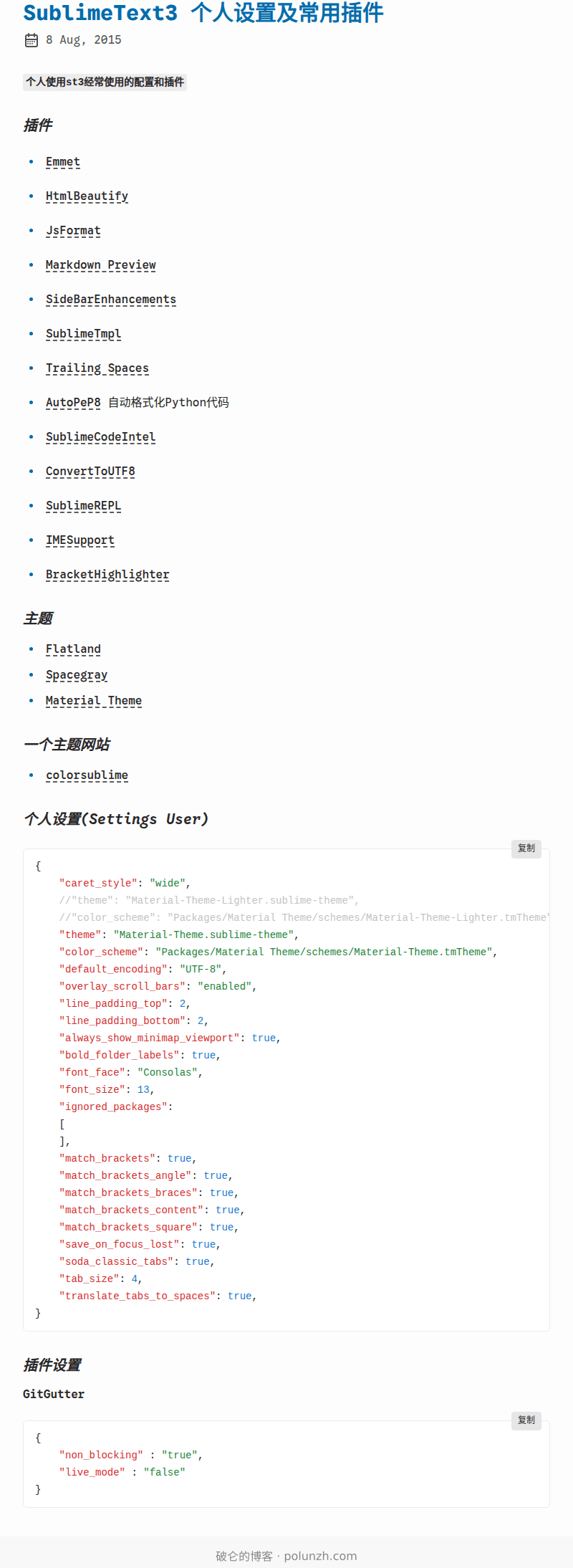Open the Trailing Spaces plugin link
The image size is (573, 1568).
coord(97,368)
